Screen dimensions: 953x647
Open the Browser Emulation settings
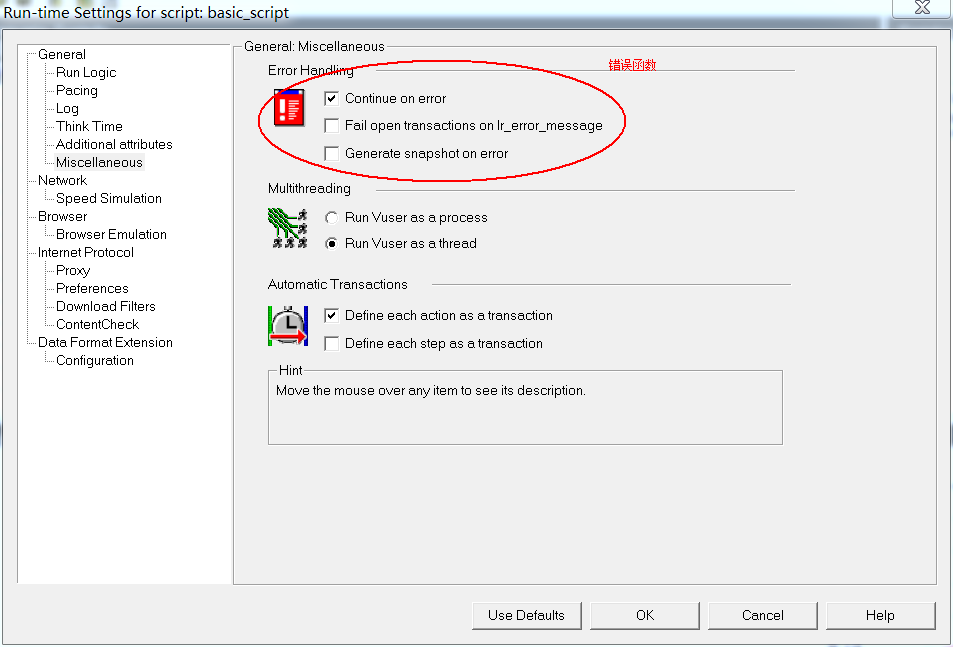click(111, 234)
